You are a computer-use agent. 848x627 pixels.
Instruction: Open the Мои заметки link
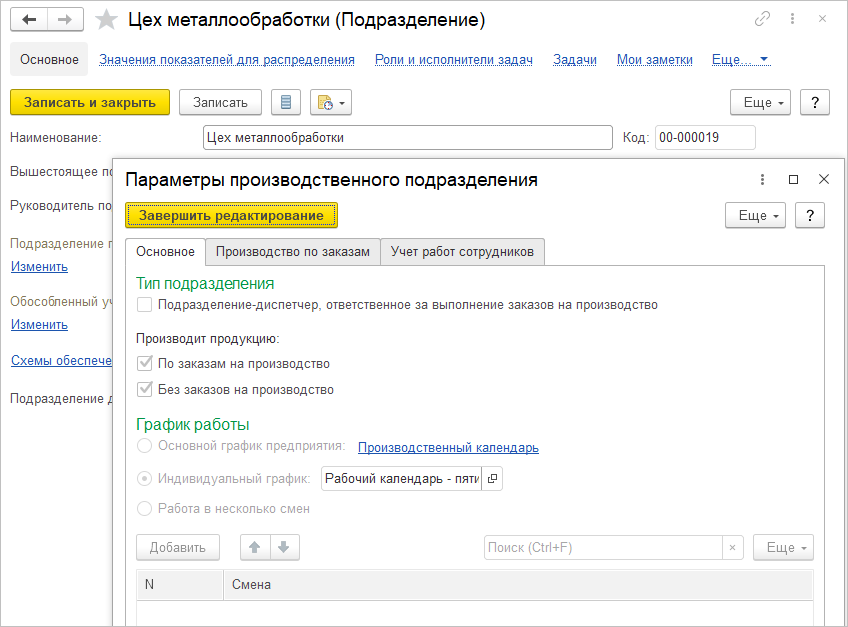pyautogui.click(x=654, y=60)
